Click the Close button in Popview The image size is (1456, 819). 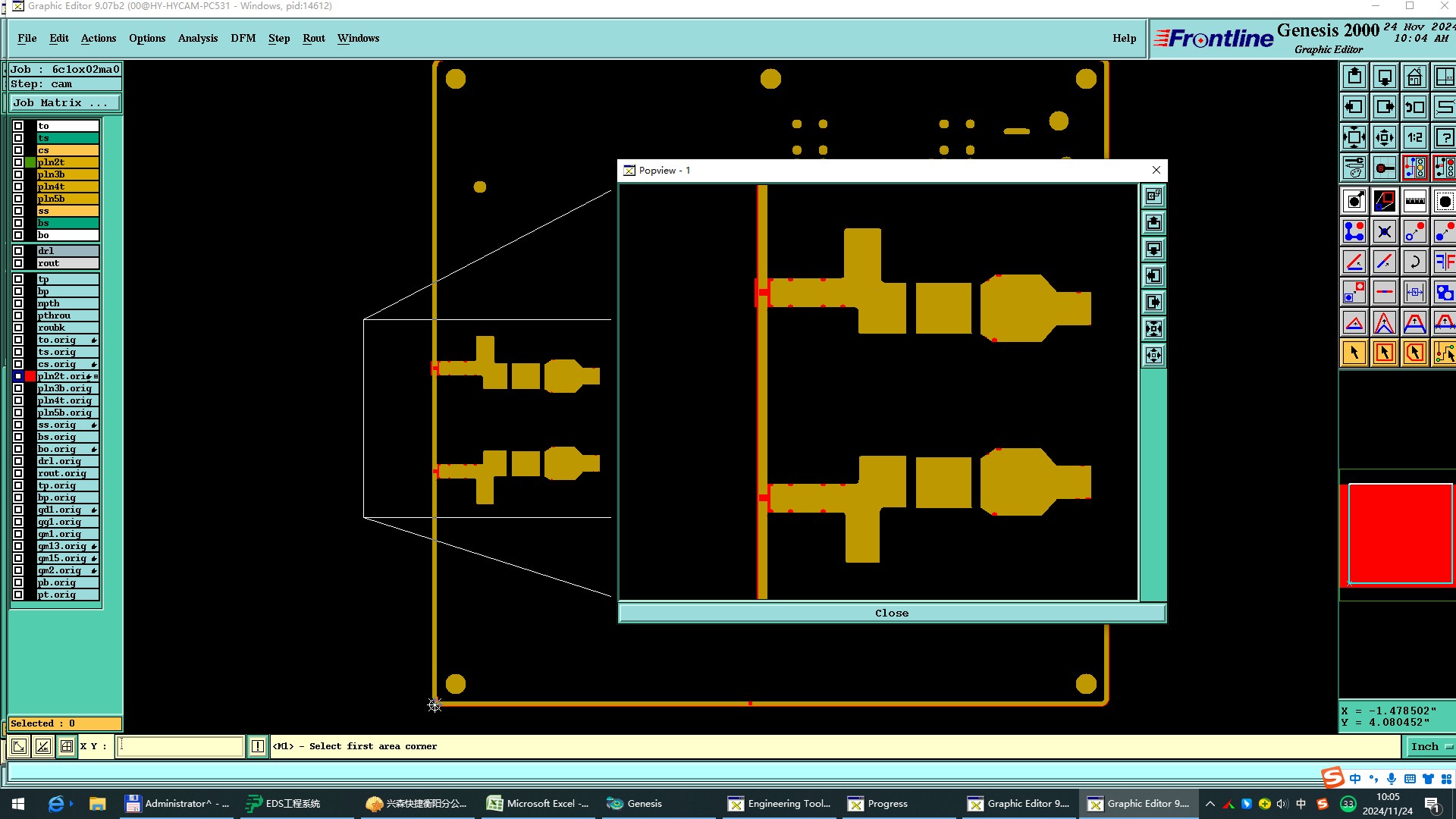891,613
